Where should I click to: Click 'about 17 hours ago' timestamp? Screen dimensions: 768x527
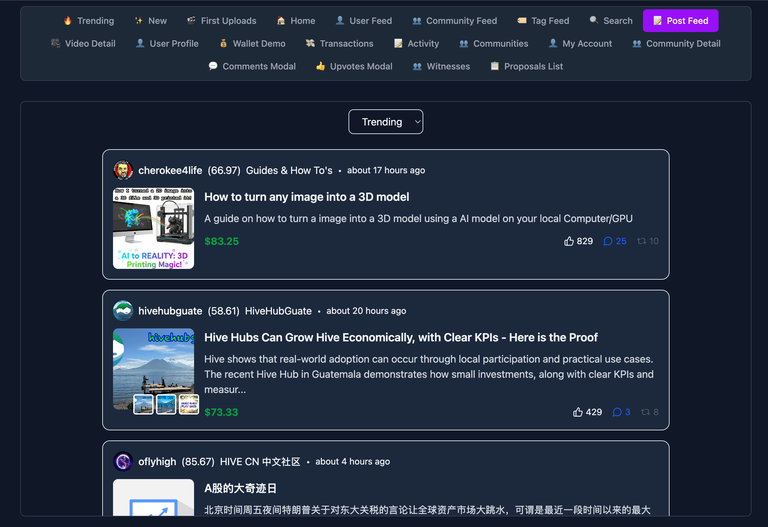tap(386, 170)
